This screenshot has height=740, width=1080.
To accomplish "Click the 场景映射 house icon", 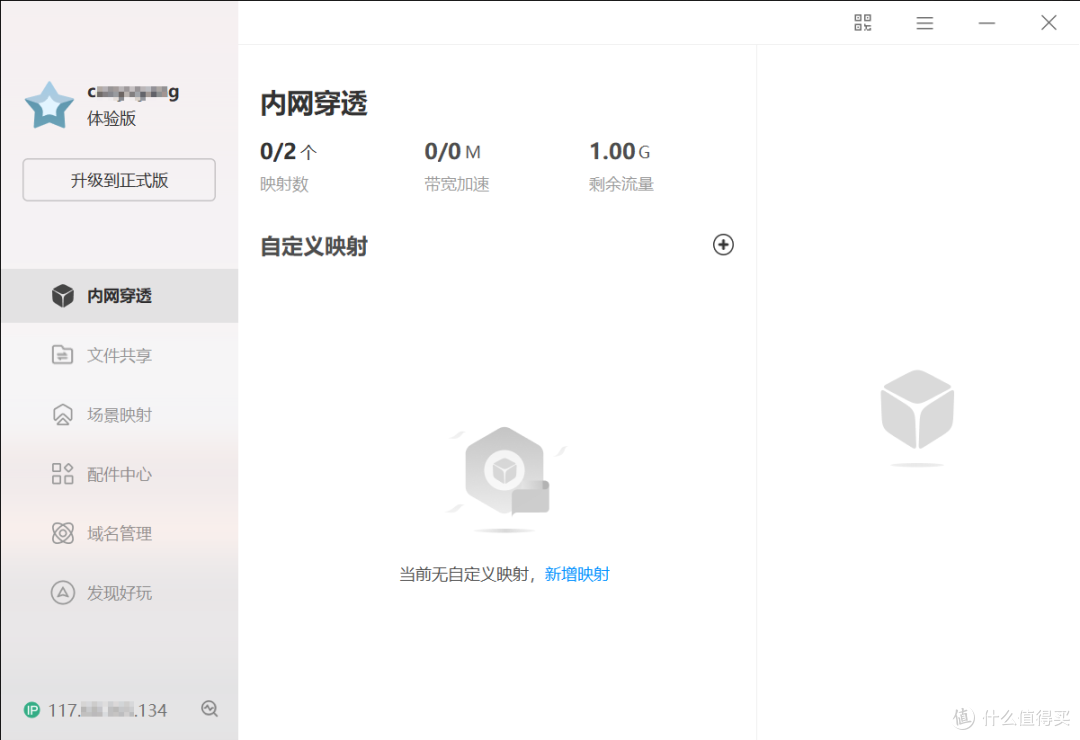I will click(x=62, y=414).
